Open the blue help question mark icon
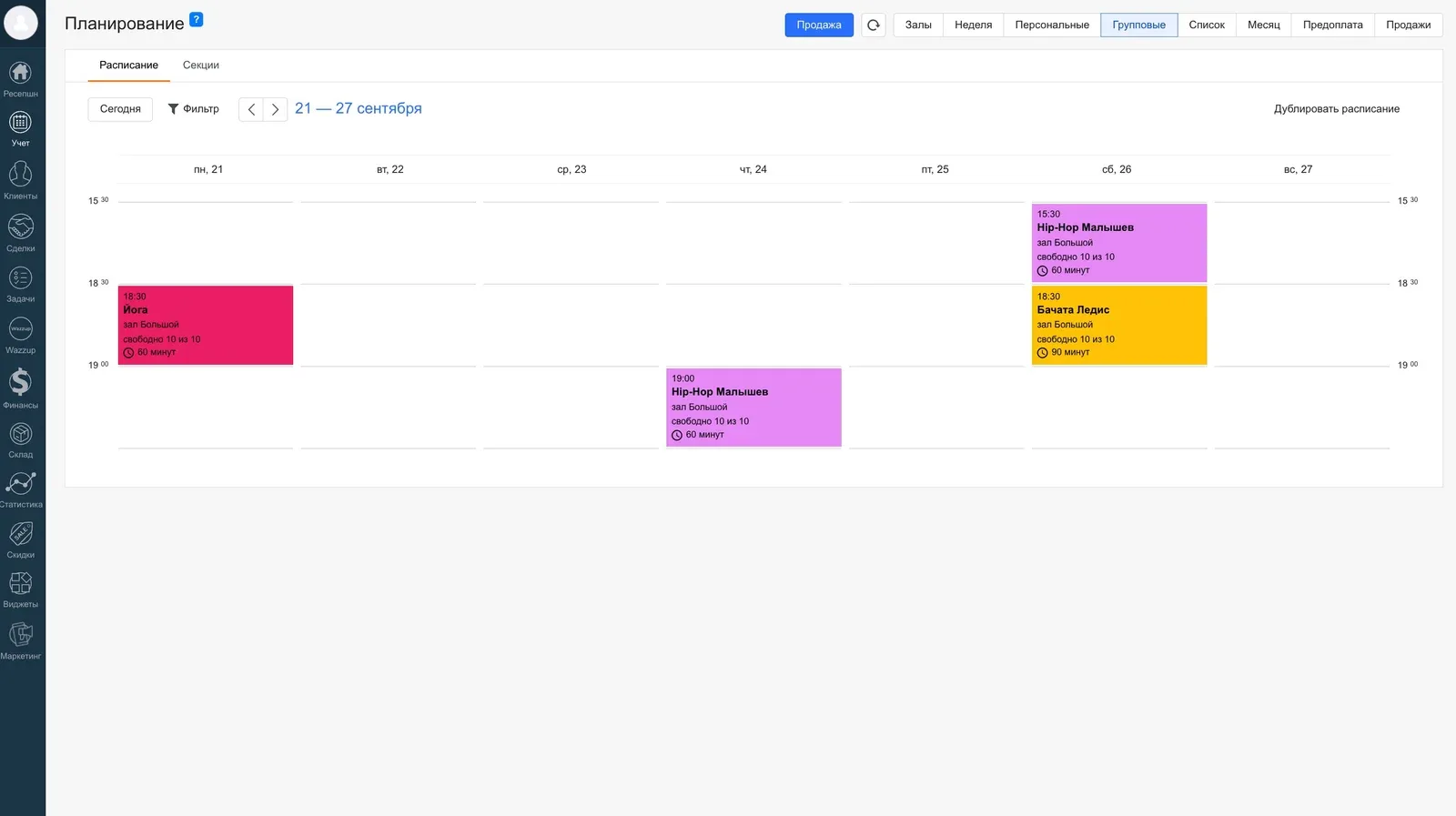The width and height of the screenshot is (1456, 816). [197, 20]
